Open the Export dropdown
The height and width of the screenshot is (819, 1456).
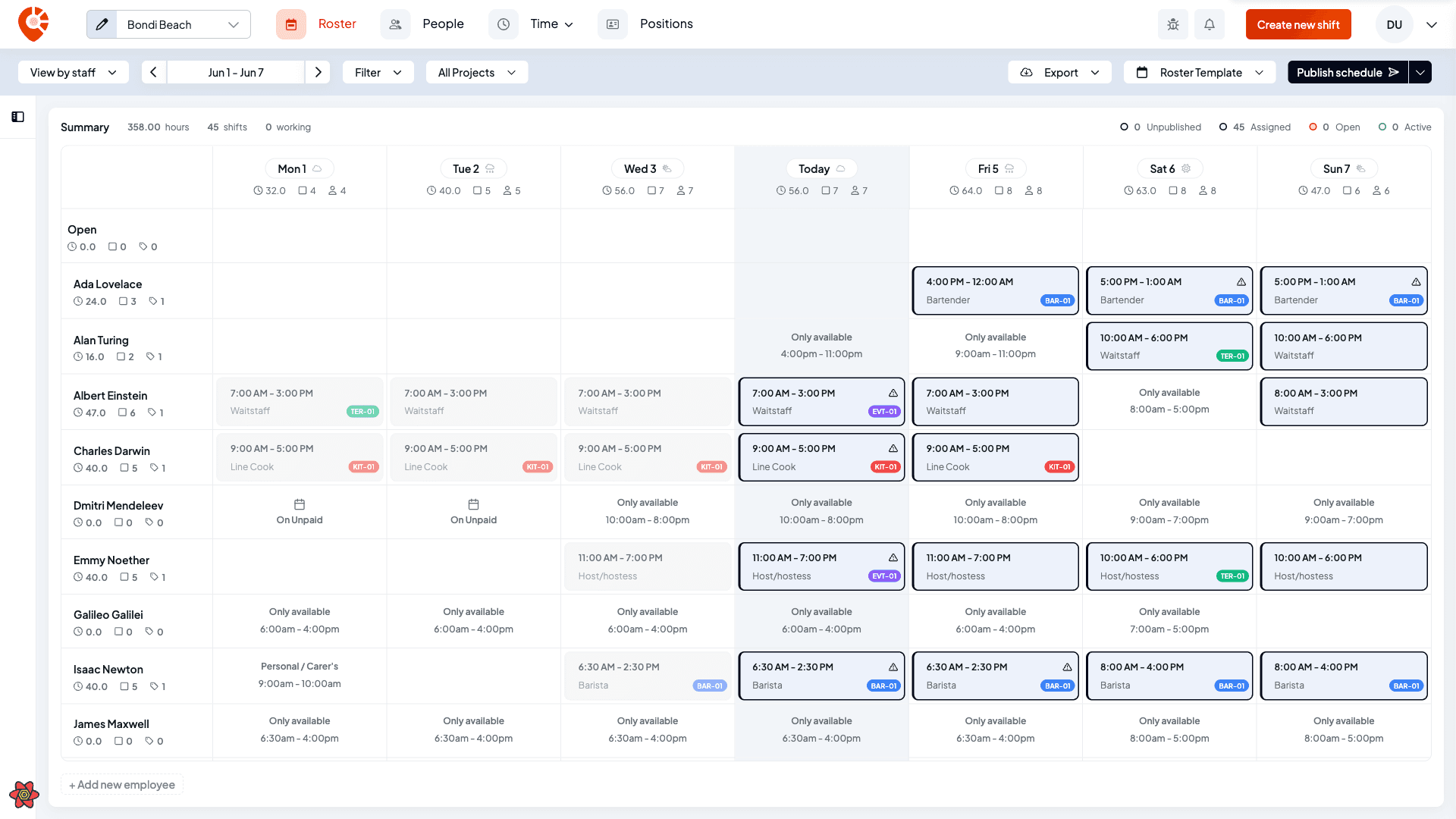click(1059, 72)
